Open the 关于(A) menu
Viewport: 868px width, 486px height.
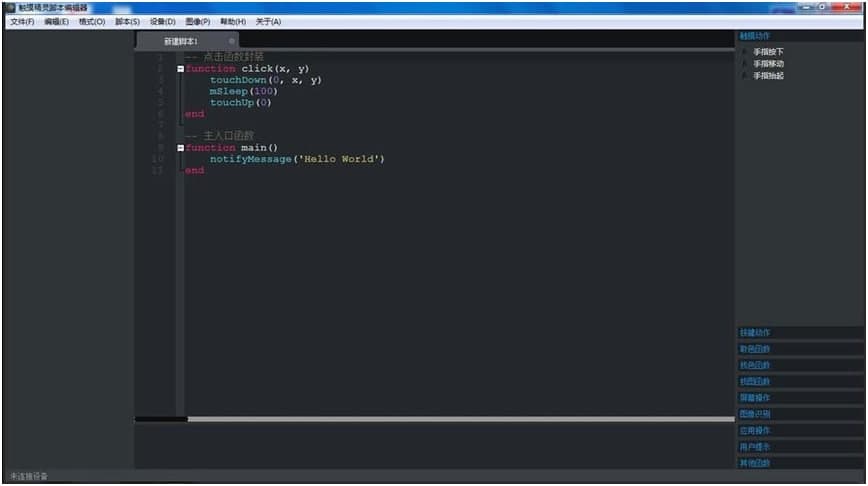(x=268, y=22)
